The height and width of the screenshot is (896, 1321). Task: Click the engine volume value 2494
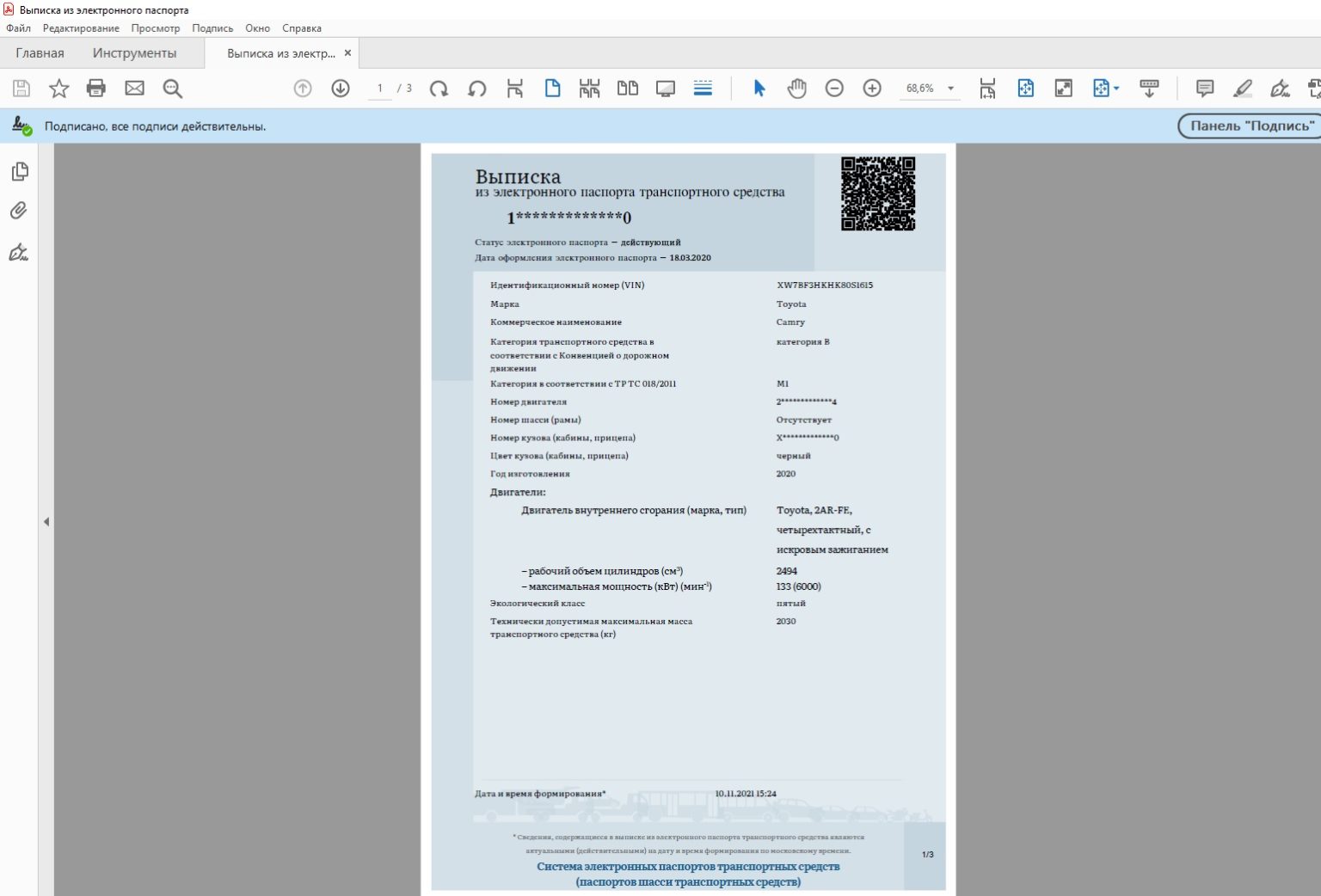786,571
